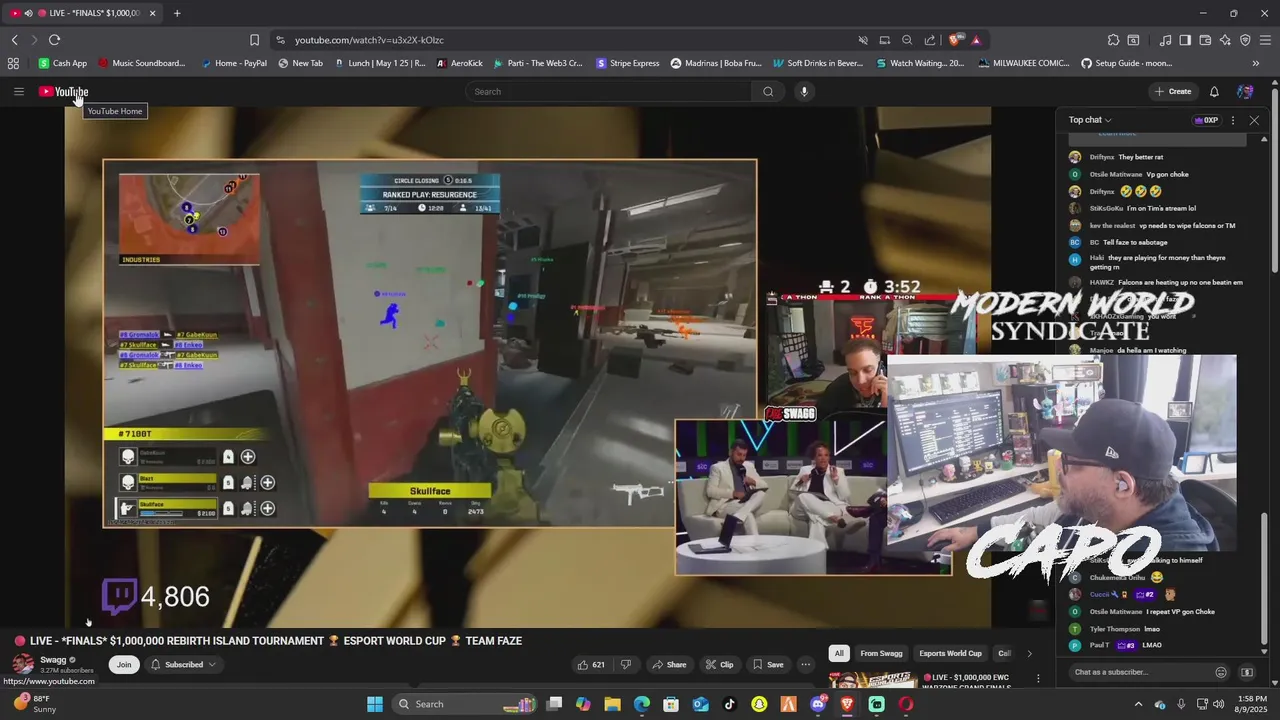Share this page via address bar share icon
Viewport: 1280px width, 720px height.
click(930, 40)
